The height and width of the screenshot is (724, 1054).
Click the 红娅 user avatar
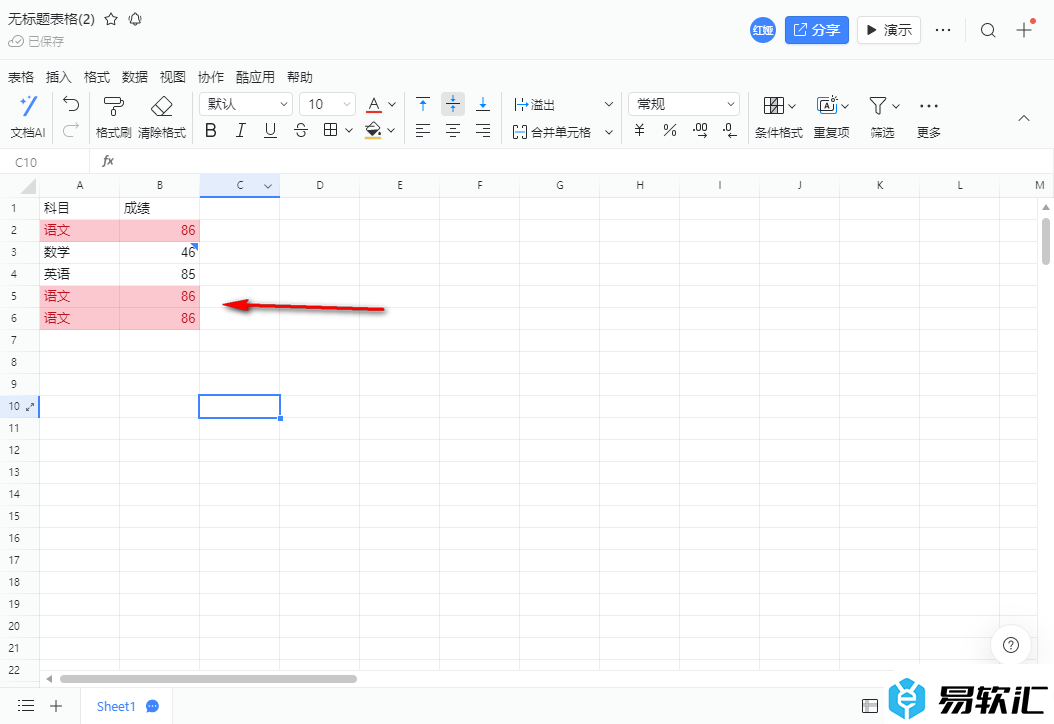pyautogui.click(x=763, y=30)
